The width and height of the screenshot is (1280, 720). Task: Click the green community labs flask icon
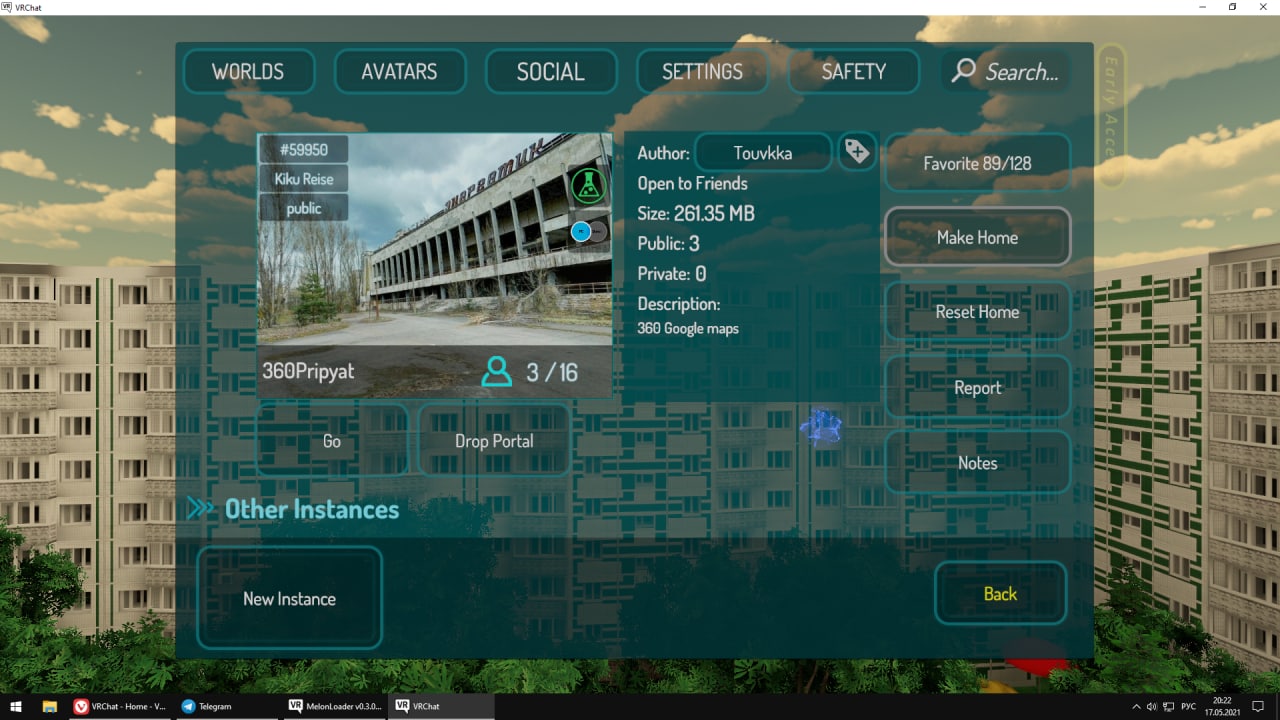click(589, 186)
